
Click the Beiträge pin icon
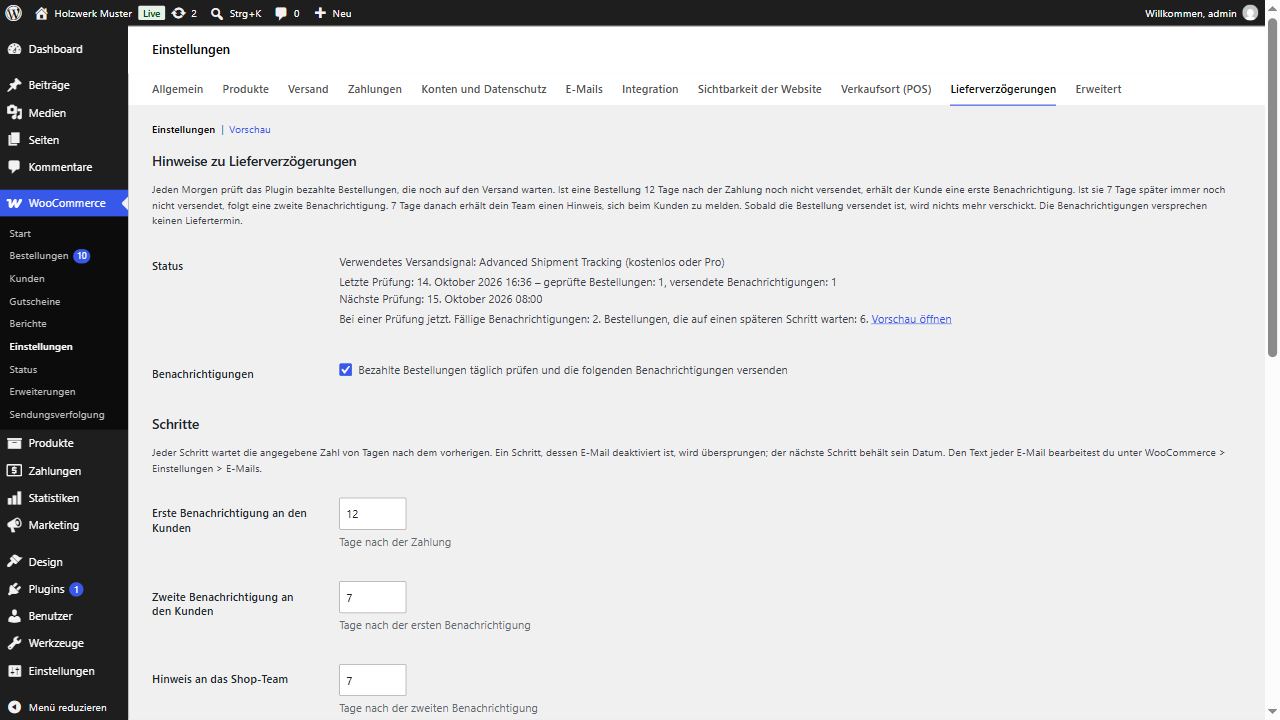15,85
